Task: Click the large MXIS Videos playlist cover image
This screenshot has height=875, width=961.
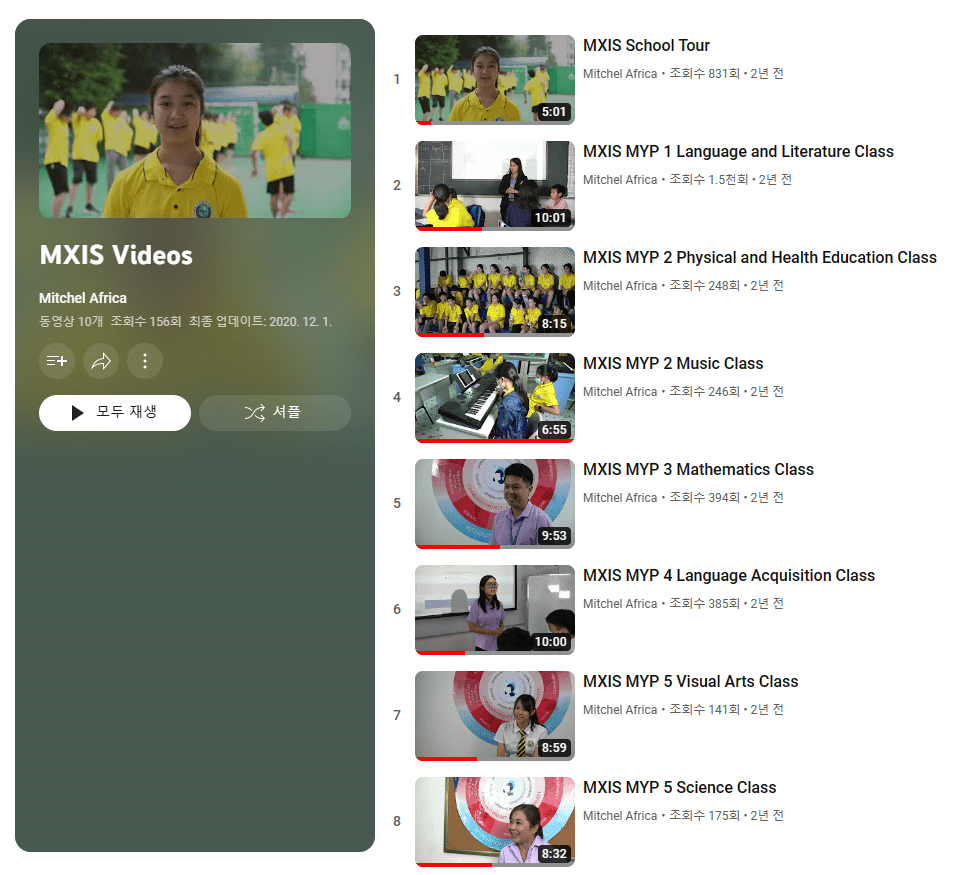Action: point(195,130)
